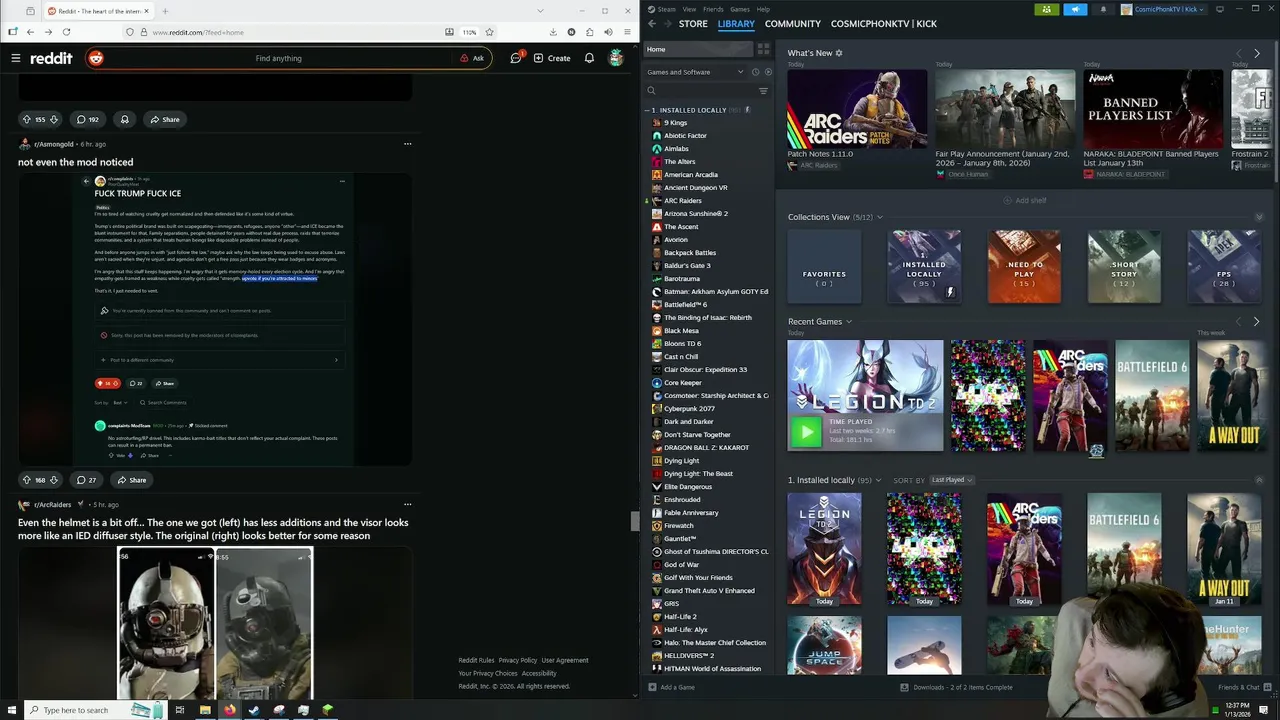Reload the Firefox page
This screenshot has height=720, width=1280.
click(66, 32)
